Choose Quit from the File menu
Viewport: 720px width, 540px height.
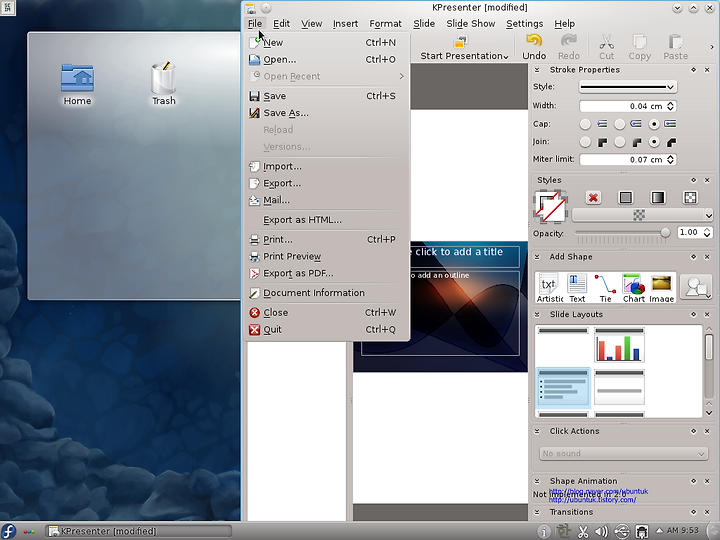click(x=326, y=330)
